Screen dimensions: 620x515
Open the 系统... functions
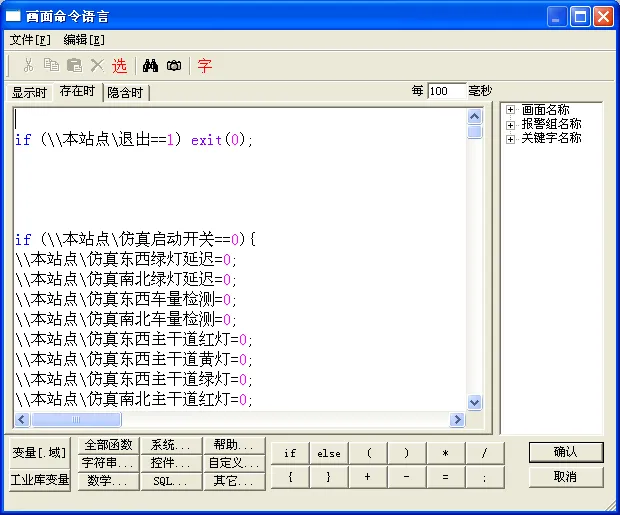[x=171, y=445]
